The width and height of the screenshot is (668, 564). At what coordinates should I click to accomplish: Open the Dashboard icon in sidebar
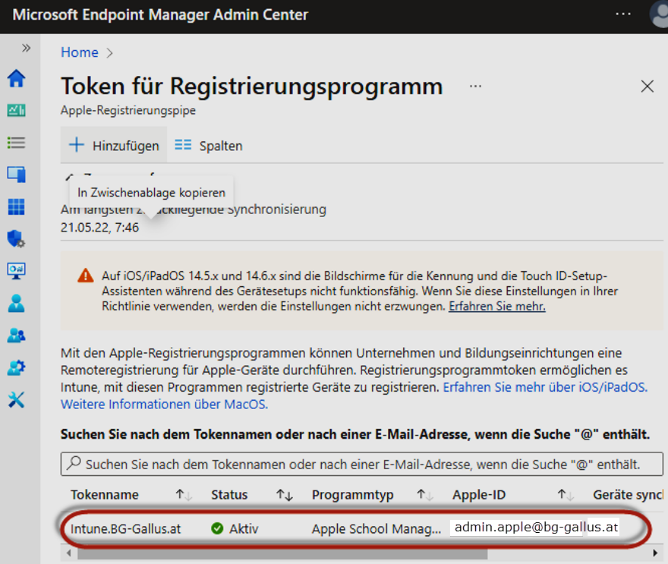point(16,111)
